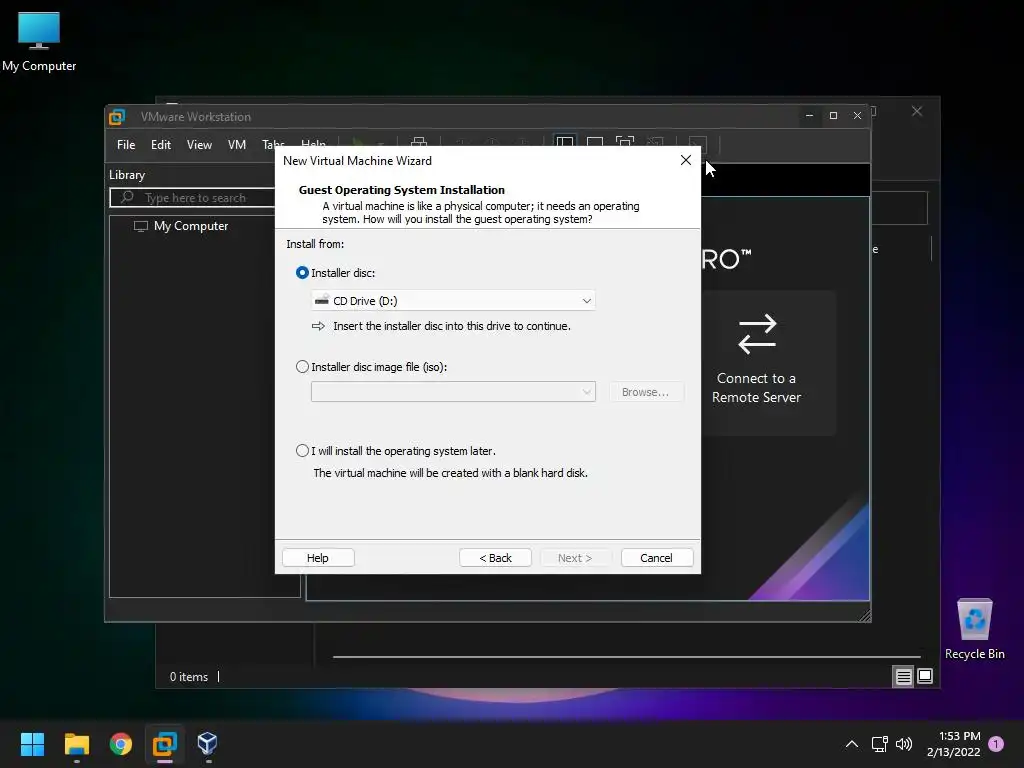Select the Installer disc radio button
The image size is (1024, 768).
pos(302,273)
